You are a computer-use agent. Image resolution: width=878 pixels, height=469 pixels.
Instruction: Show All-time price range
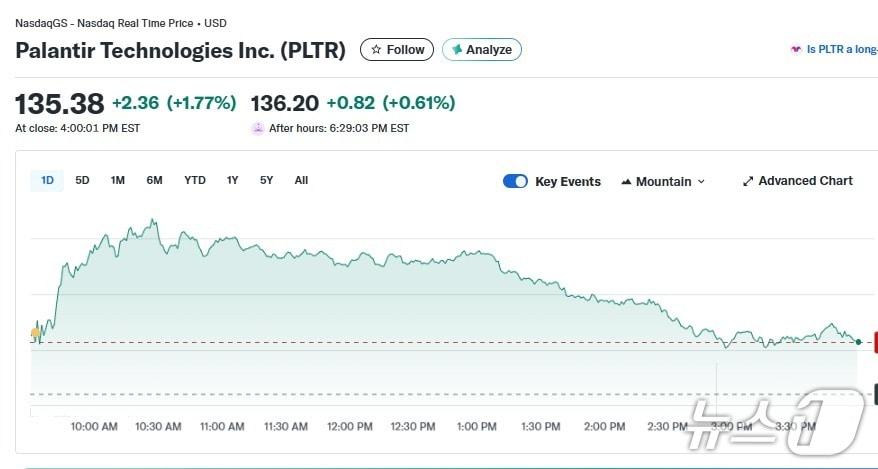pyautogui.click(x=301, y=180)
